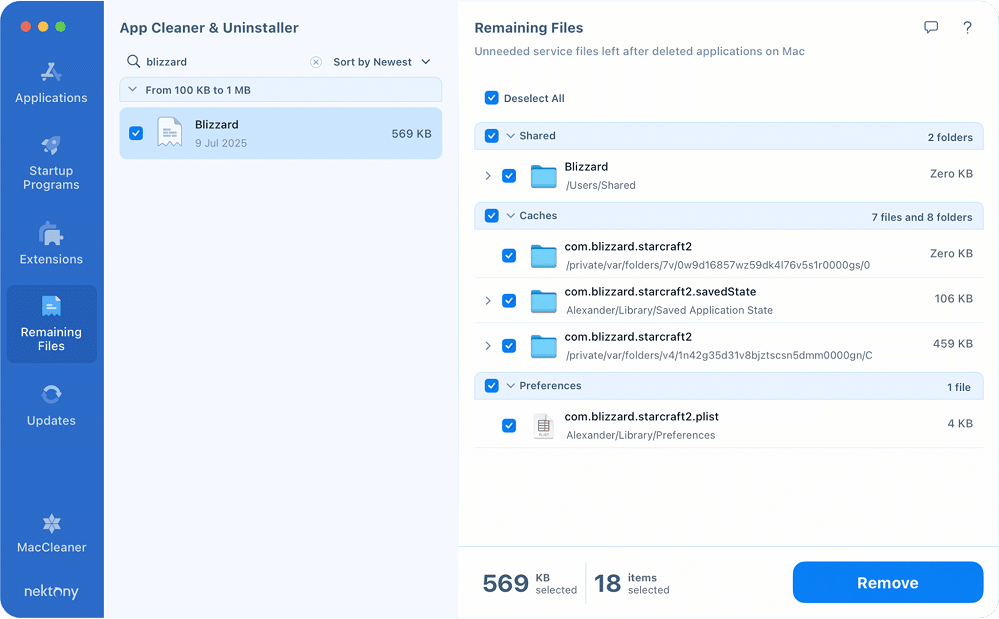Uncheck the 459 KB com.blizzard.starcraft2 checkbox

[508, 346]
